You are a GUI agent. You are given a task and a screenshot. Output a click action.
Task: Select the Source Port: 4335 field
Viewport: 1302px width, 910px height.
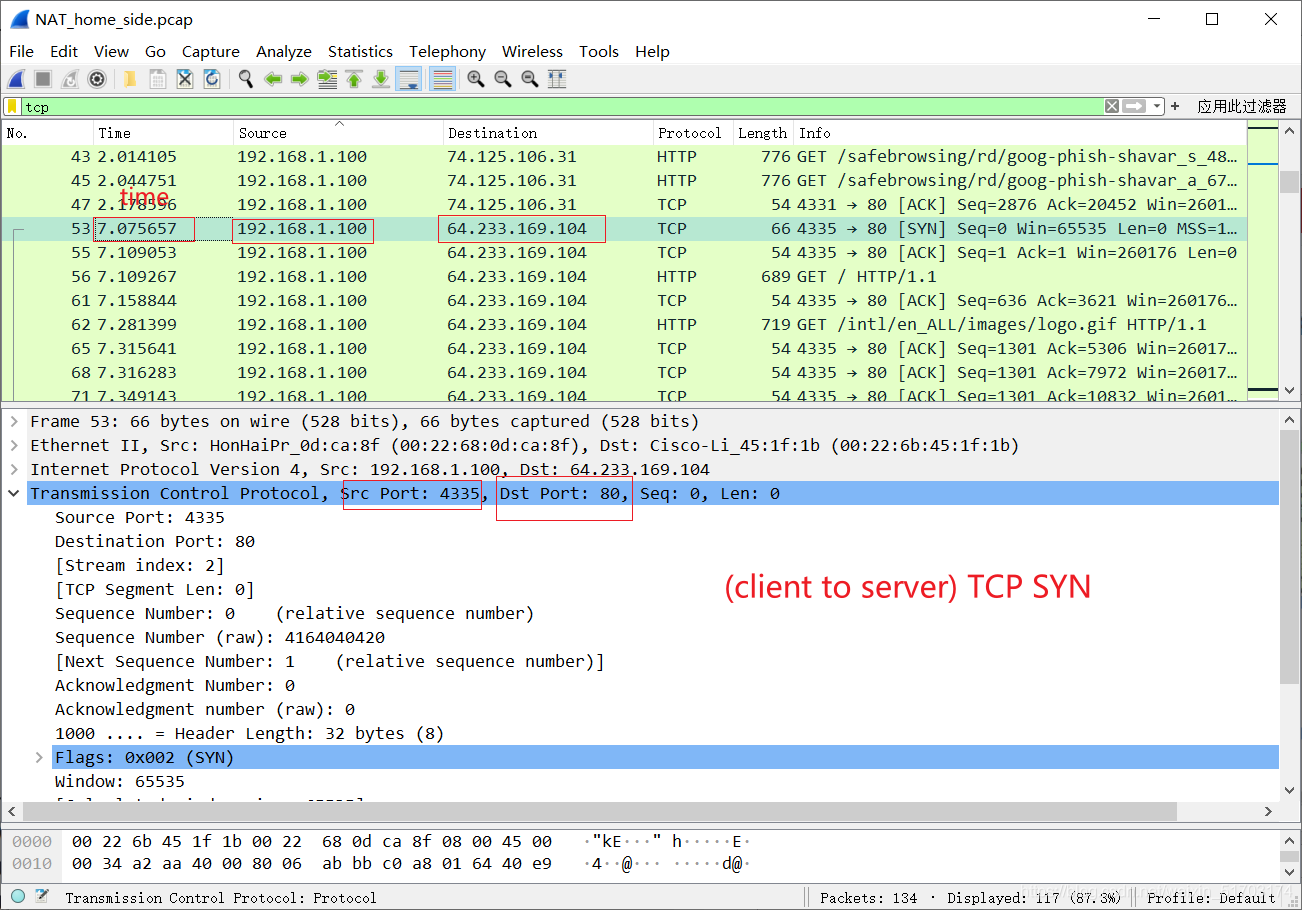(x=140, y=517)
